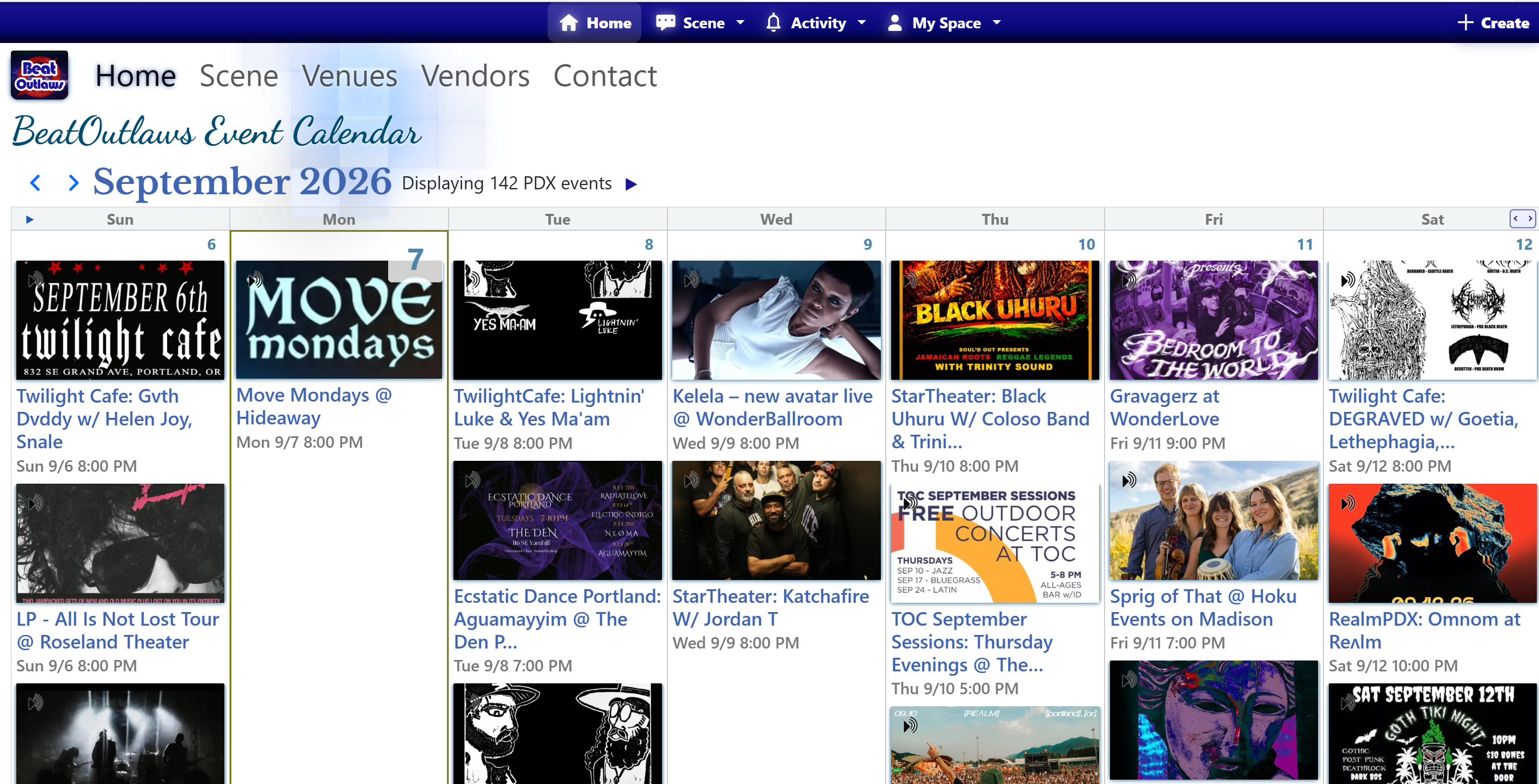Go to previous month with left chevron
The image size is (1539, 784).
tap(36, 183)
